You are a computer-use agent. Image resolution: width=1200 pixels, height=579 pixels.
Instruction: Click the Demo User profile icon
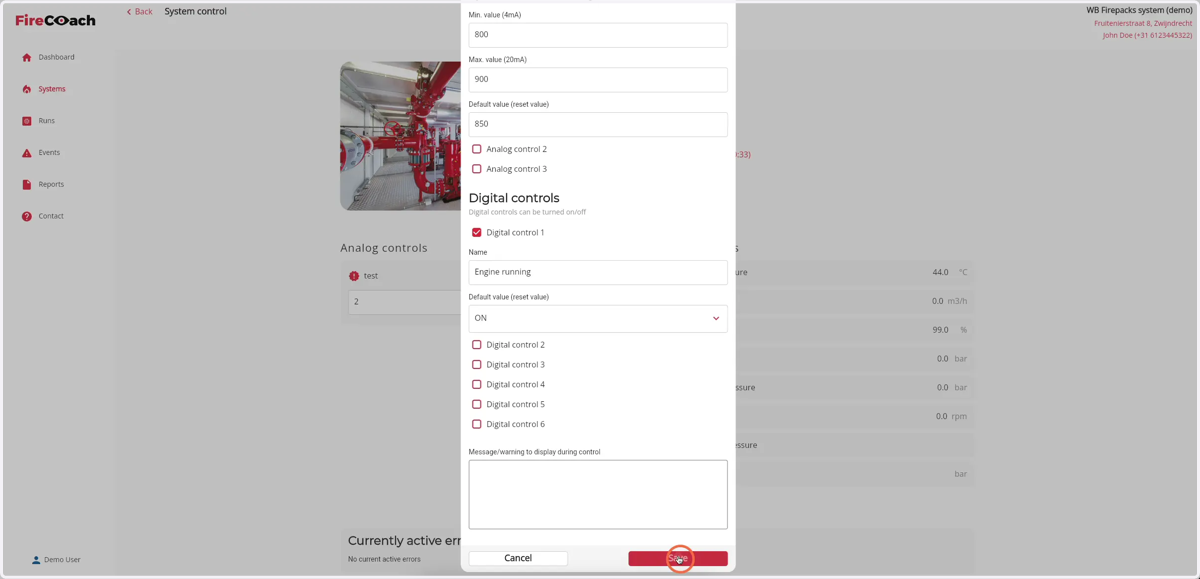pos(36,560)
